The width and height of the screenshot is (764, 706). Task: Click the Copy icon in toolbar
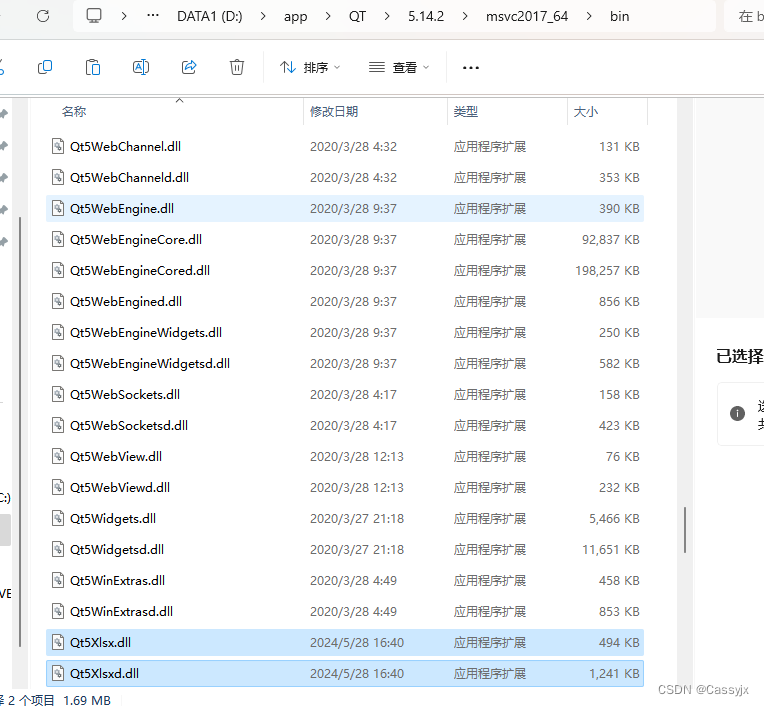click(x=45, y=67)
